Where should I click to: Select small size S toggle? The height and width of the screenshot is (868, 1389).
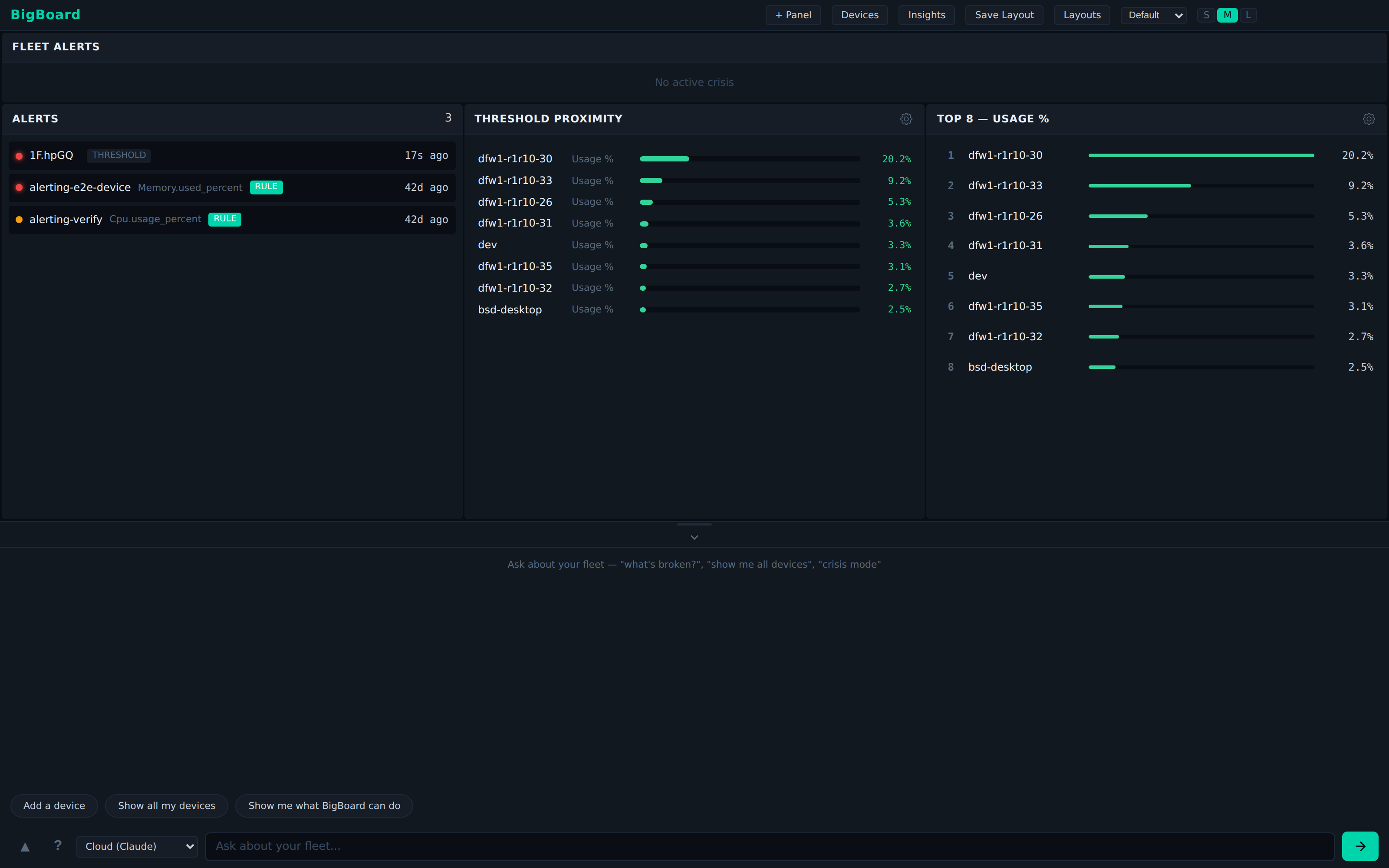1206,15
